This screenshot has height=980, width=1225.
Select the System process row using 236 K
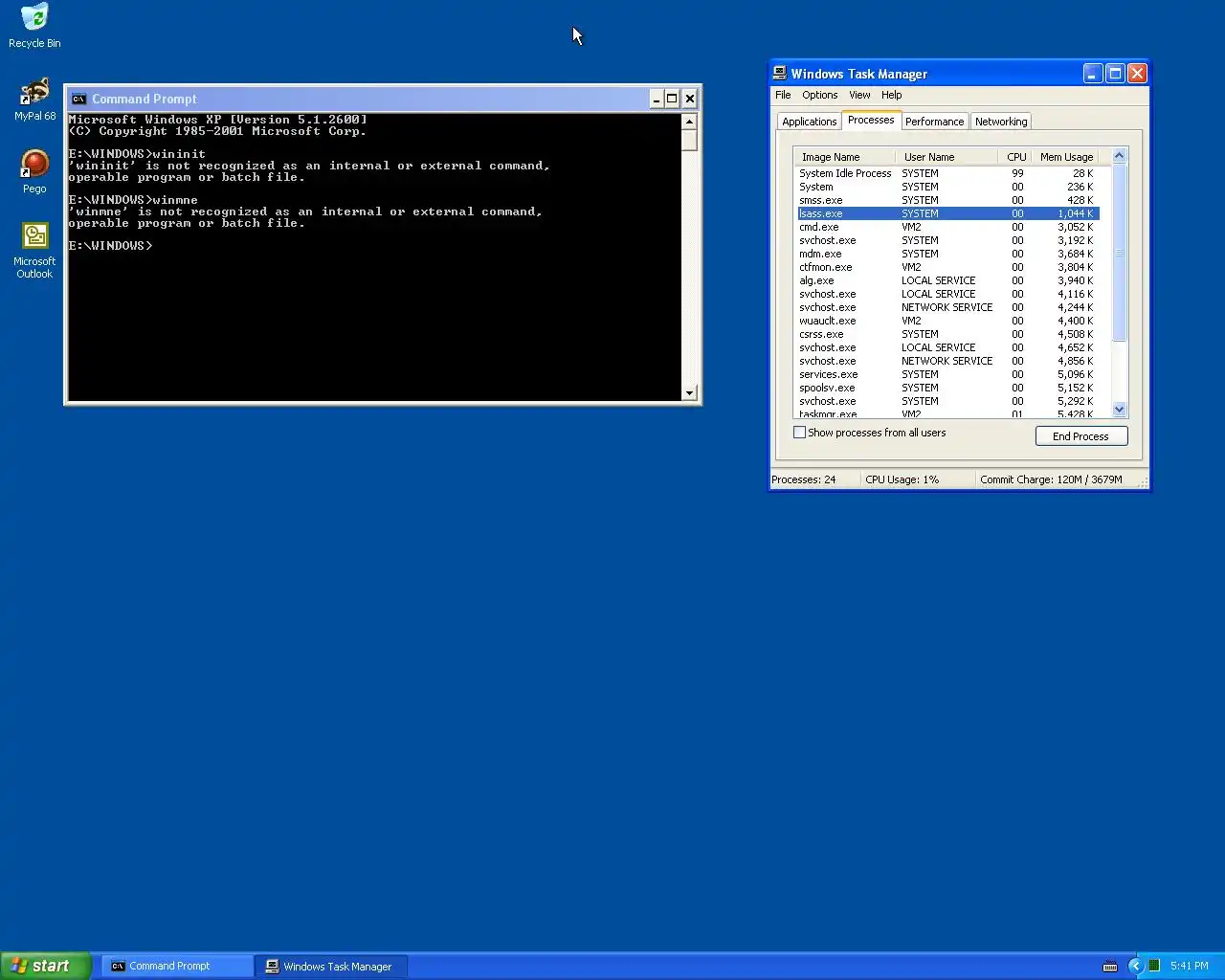tap(947, 187)
